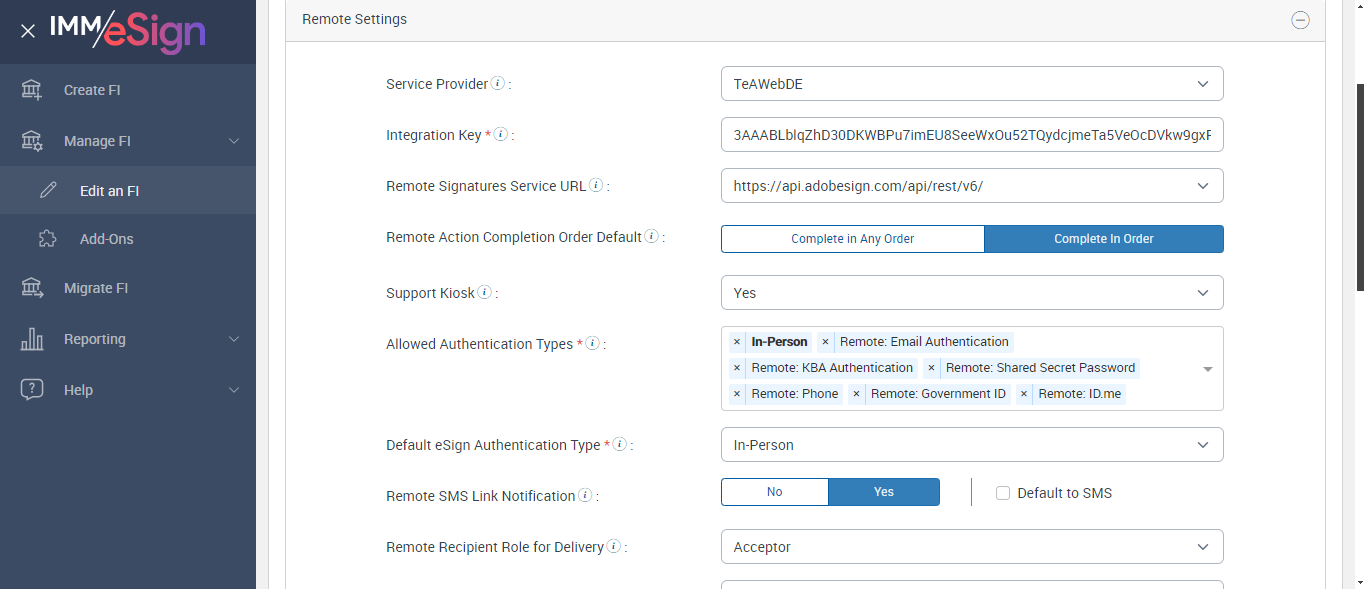Select Complete in Any Order option
This screenshot has height=589, width=1366.
click(852, 239)
